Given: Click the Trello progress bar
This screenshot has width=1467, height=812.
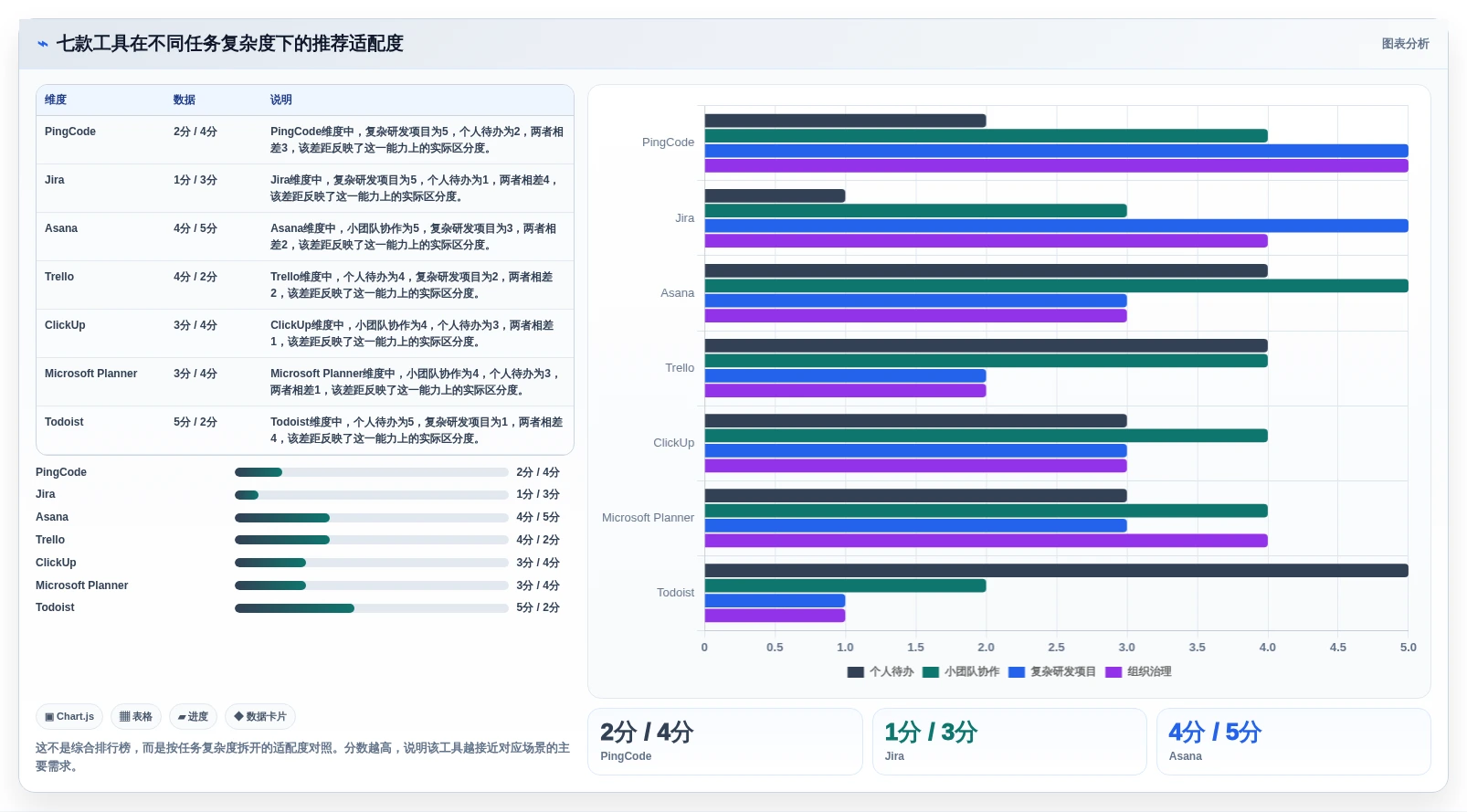Looking at the screenshot, I should coord(372,540).
